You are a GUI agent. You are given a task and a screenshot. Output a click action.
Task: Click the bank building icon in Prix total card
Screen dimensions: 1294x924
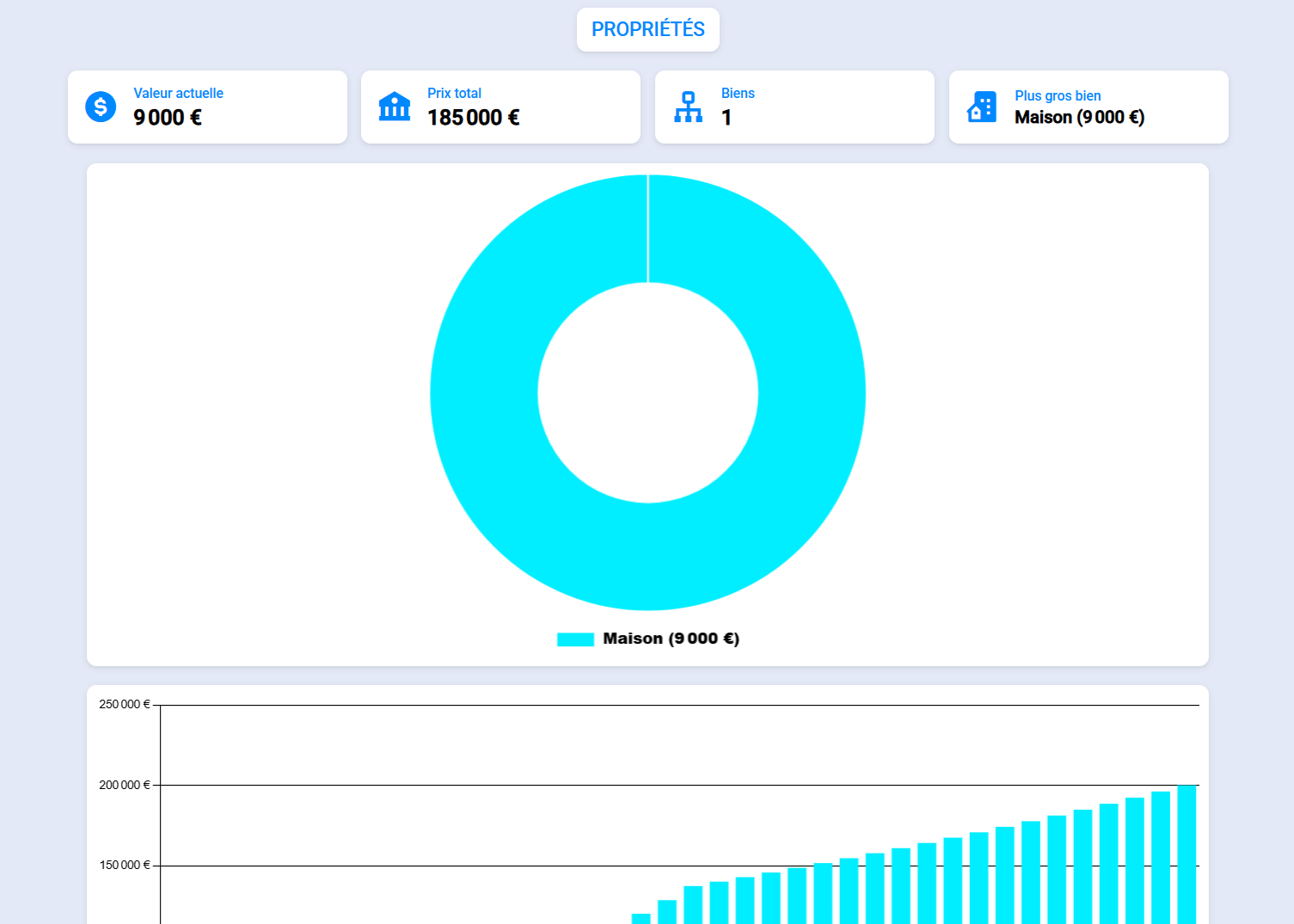coord(395,107)
